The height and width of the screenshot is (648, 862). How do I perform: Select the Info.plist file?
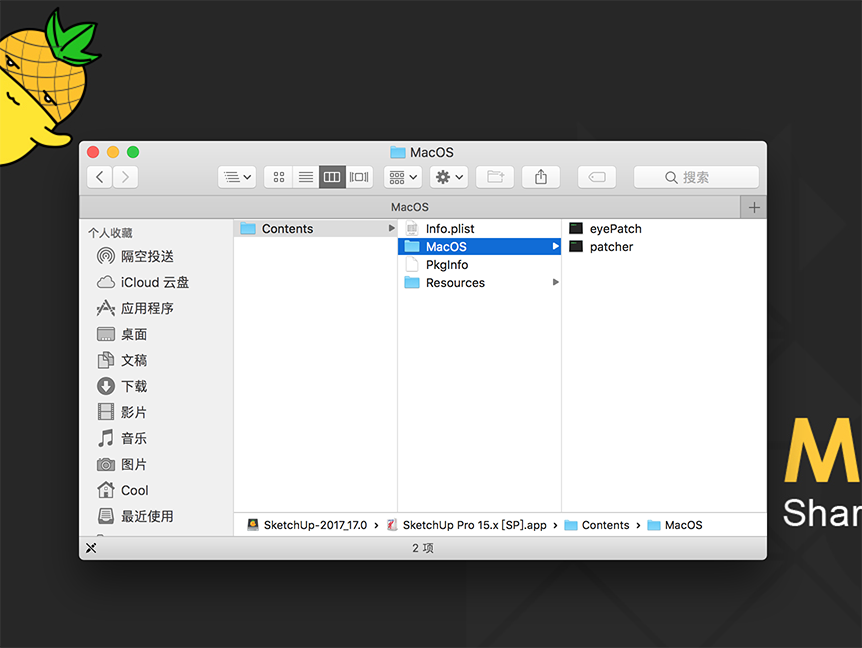479,229
